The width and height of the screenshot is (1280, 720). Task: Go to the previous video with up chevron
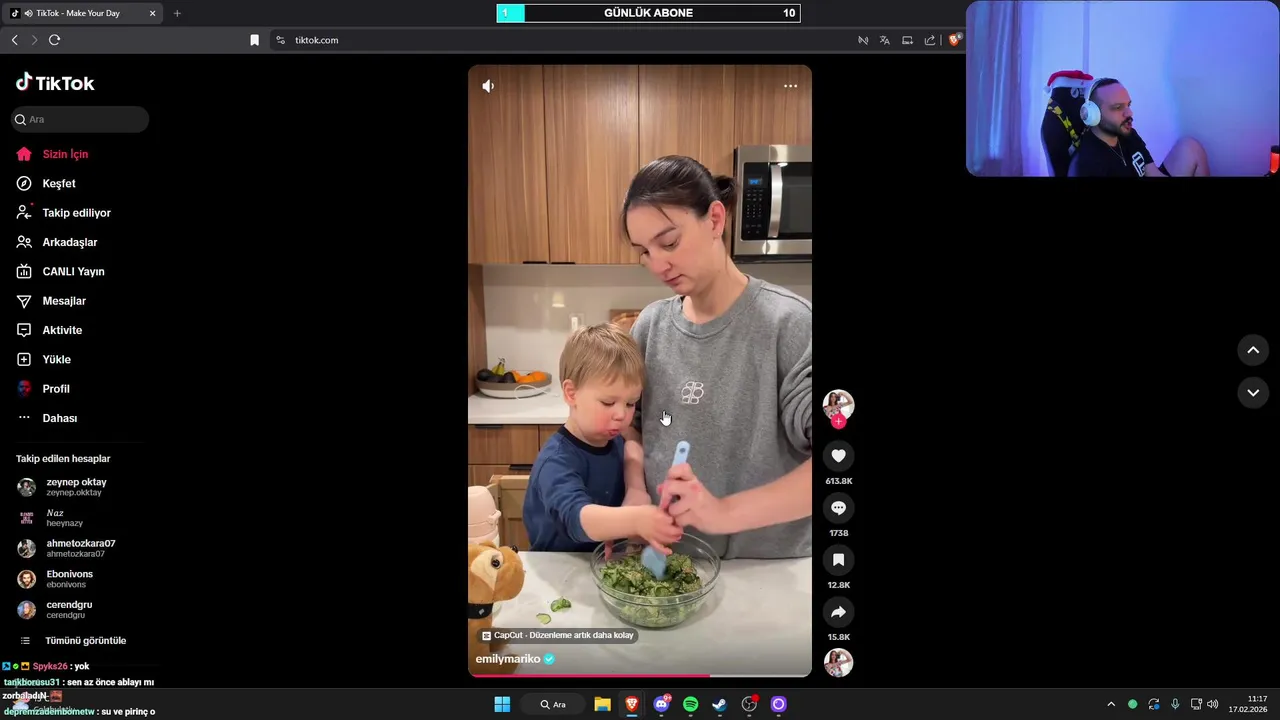(x=1253, y=350)
